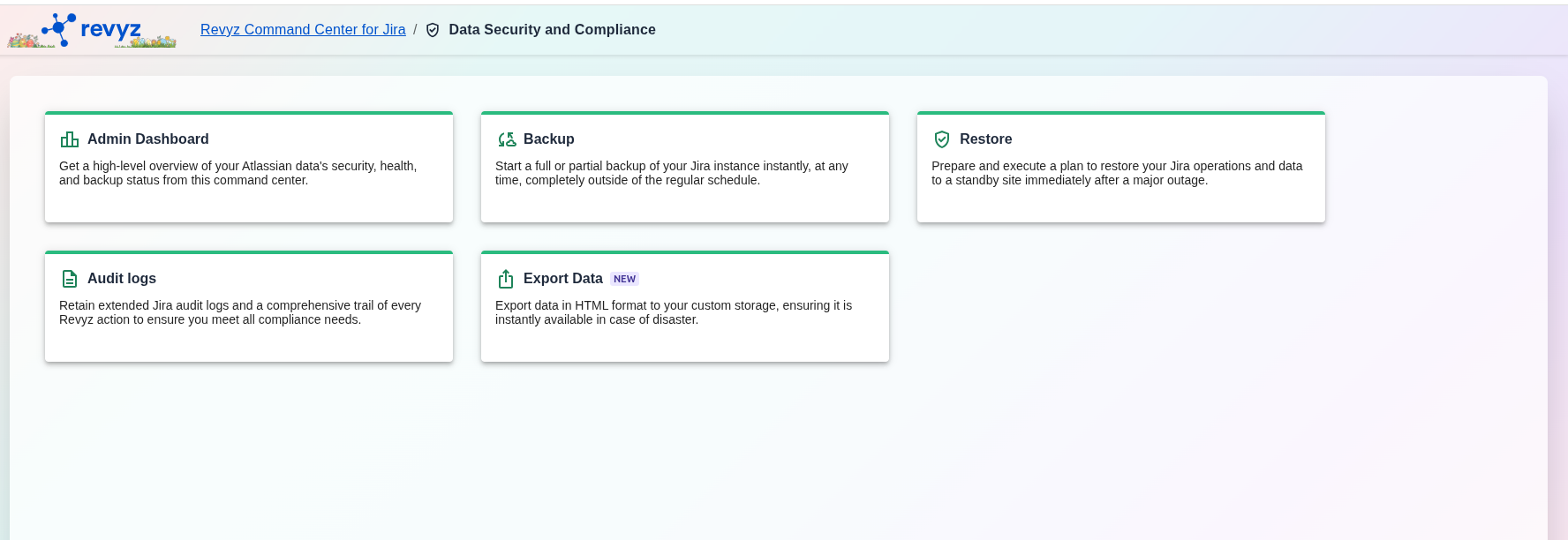Click the Revyz logo
Screen dimensions: 1568x540
(x=92, y=30)
